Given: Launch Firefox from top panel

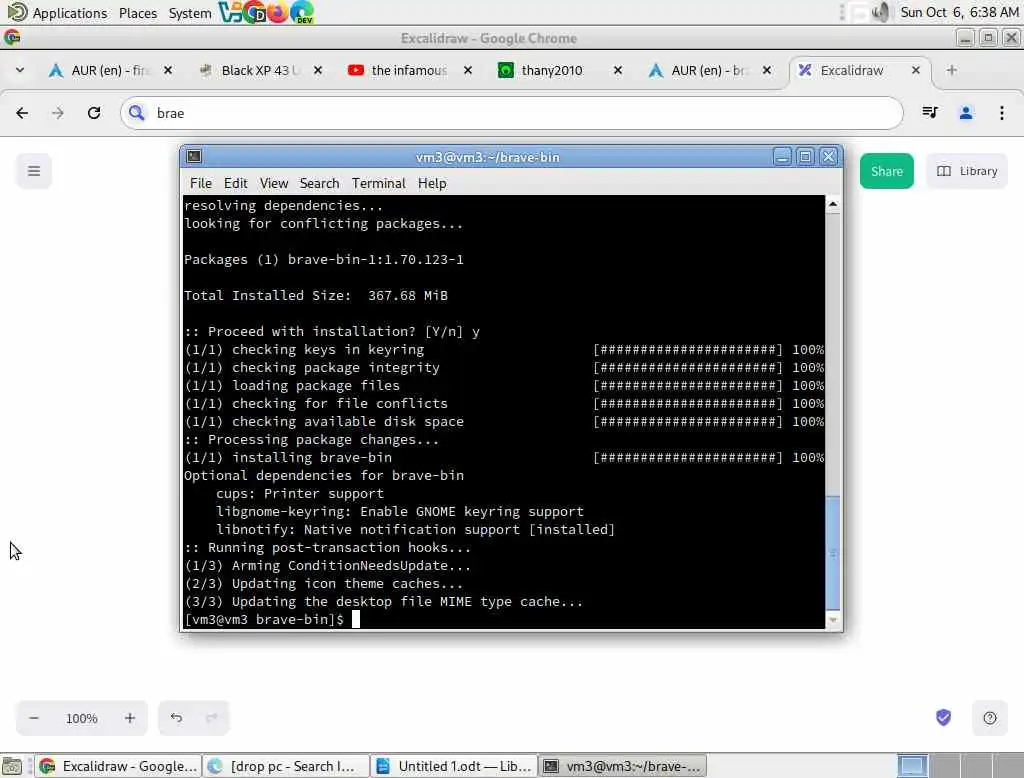Looking at the screenshot, I should 278,12.
